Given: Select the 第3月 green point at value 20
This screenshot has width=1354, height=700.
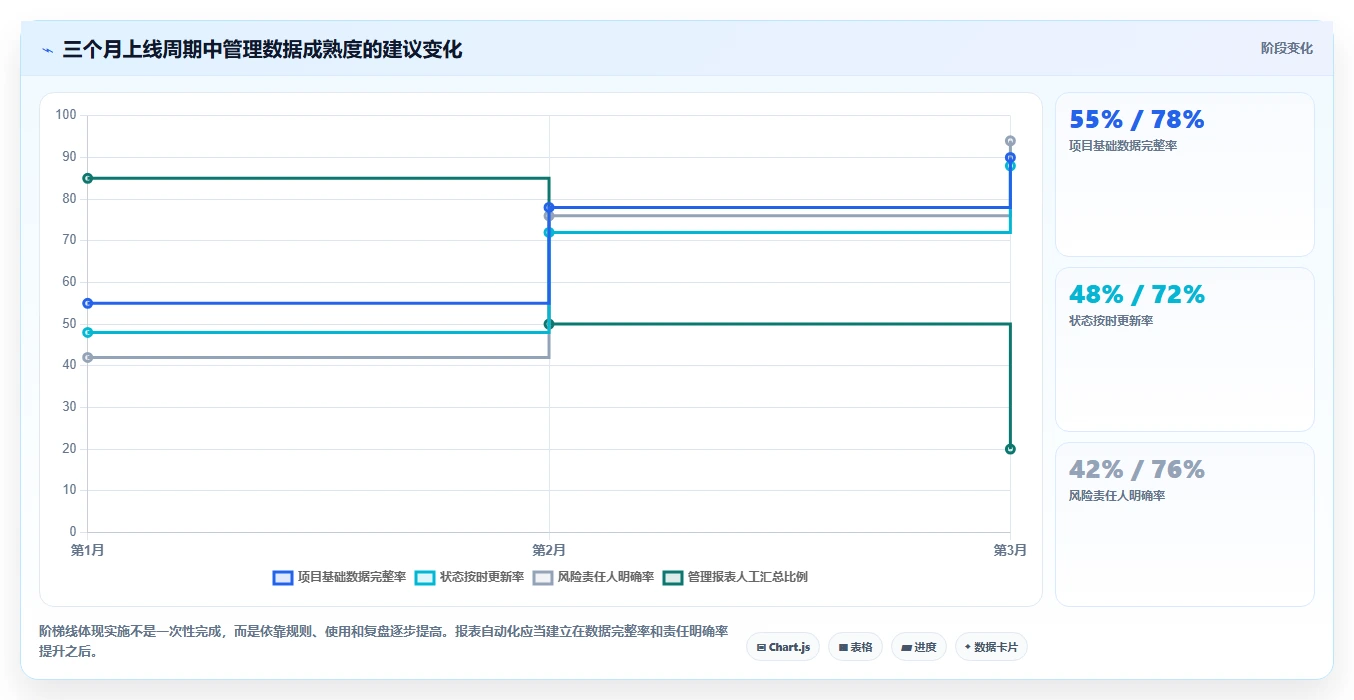Looking at the screenshot, I should pyautogui.click(x=1010, y=449).
